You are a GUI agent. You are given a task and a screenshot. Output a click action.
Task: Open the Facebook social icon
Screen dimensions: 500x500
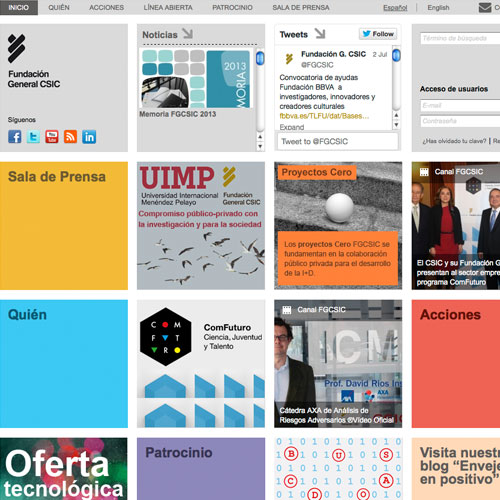[15, 137]
